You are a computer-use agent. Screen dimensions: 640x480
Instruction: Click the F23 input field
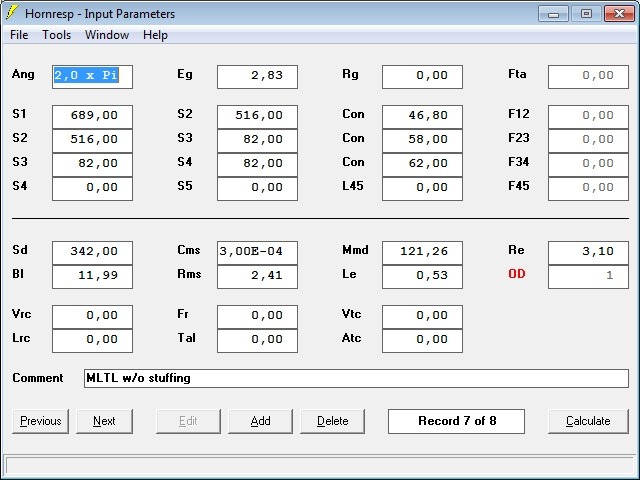point(588,141)
